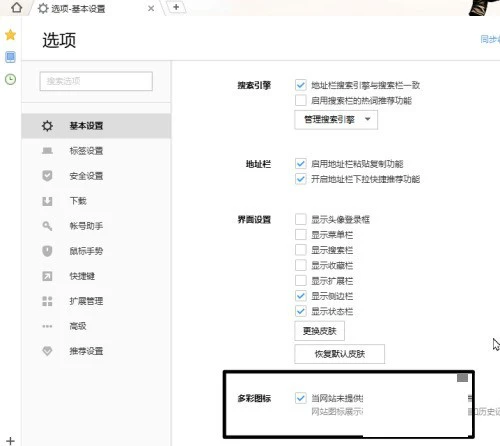The width and height of the screenshot is (500, 446).
Task: Click the key icon beside 帐号助手
Action: pyautogui.click(x=47, y=226)
